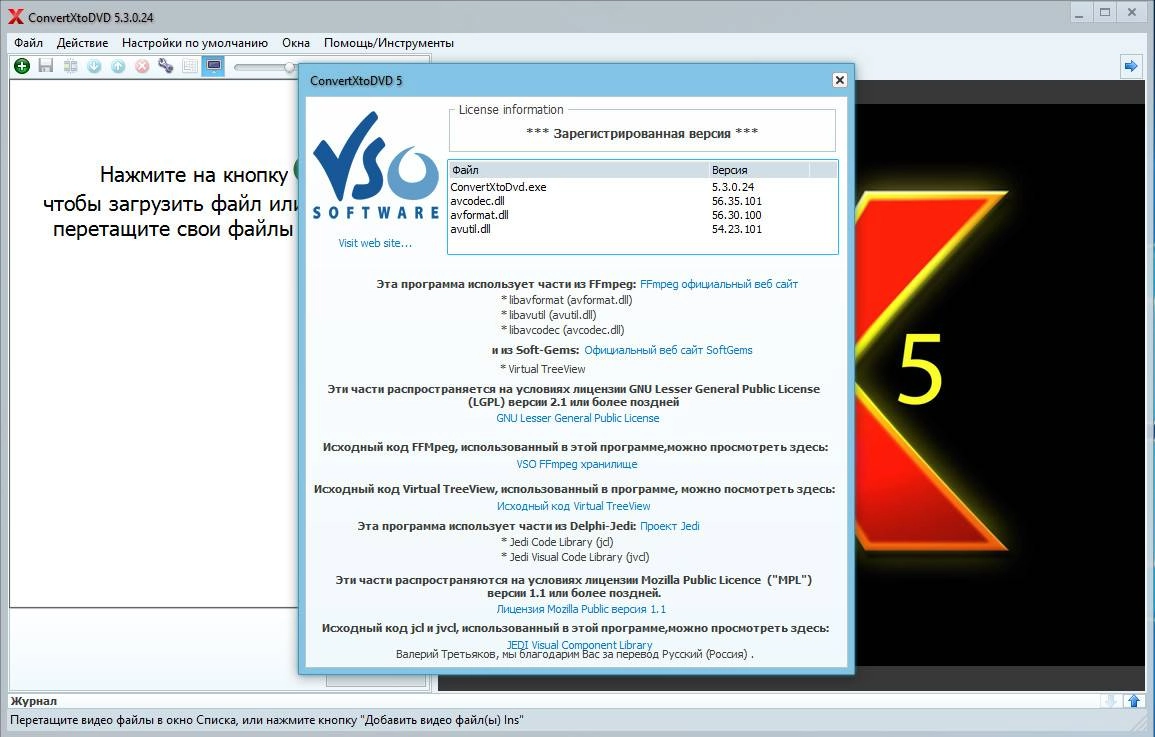Toggle the preview monitor toolbar icon
Image resolution: width=1155 pixels, height=737 pixels.
pos(214,66)
